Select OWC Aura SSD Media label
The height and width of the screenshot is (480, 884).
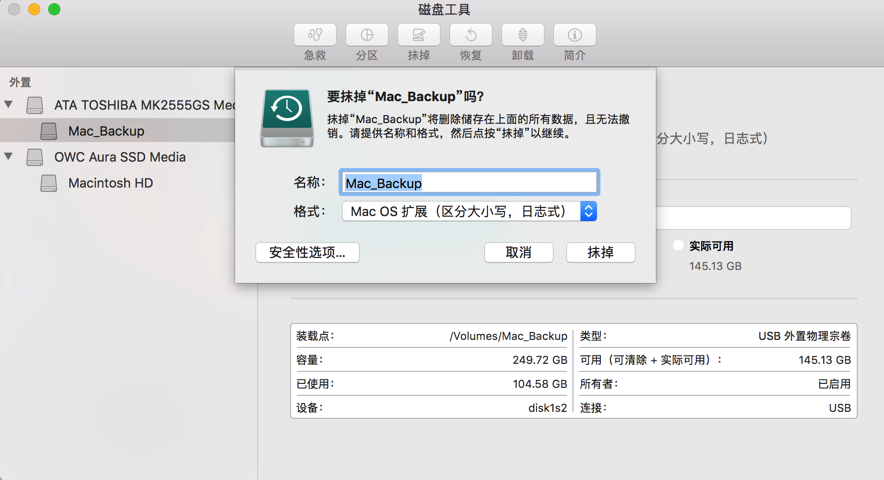click(120, 157)
